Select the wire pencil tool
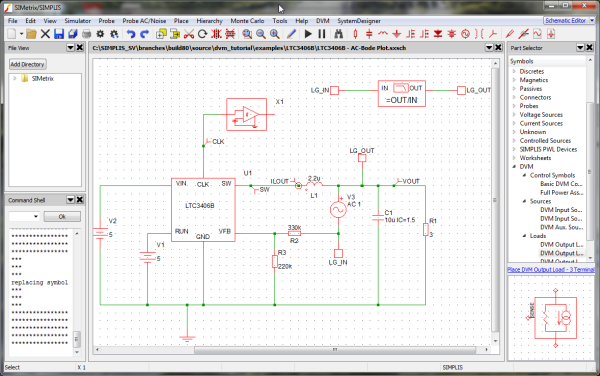The image size is (600, 376). (x=291, y=34)
